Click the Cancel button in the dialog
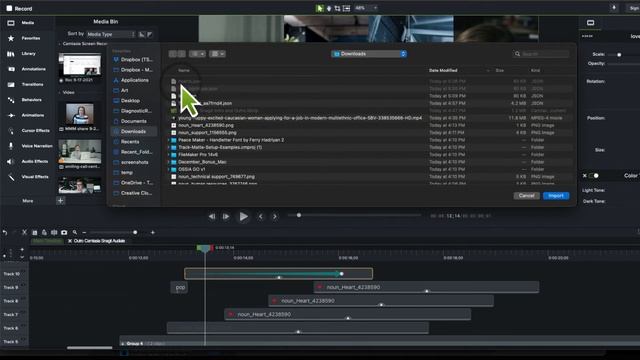Screen dimensions: 640x360 coord(527,196)
